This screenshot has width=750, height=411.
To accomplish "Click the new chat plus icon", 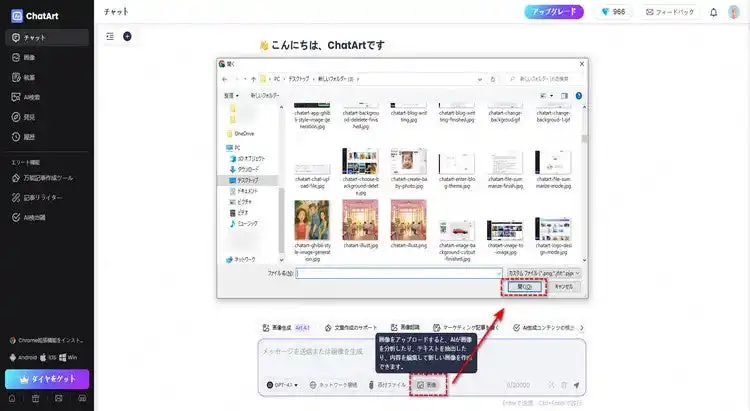I will [127, 36].
